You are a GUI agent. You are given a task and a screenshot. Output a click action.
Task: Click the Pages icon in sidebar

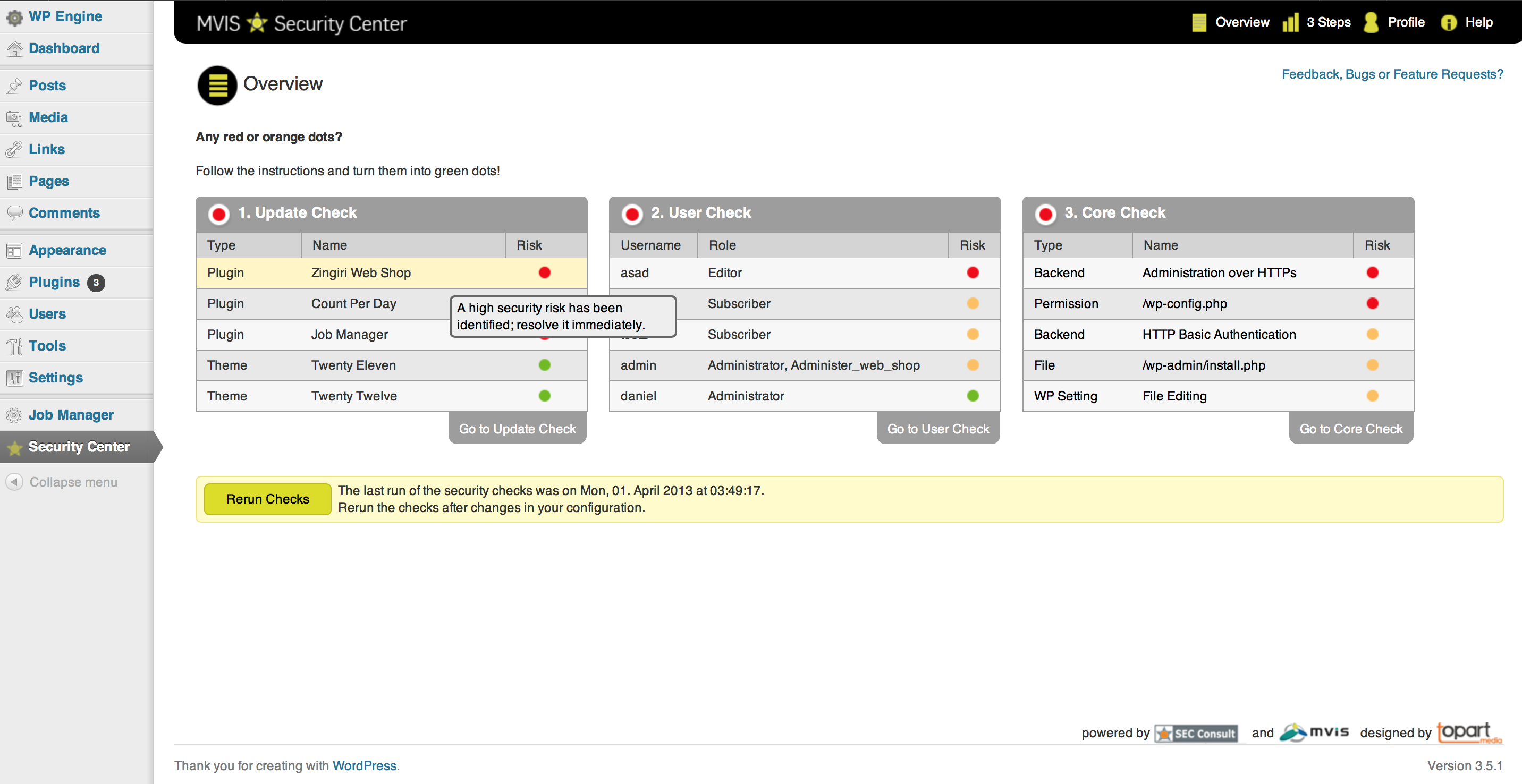14,181
